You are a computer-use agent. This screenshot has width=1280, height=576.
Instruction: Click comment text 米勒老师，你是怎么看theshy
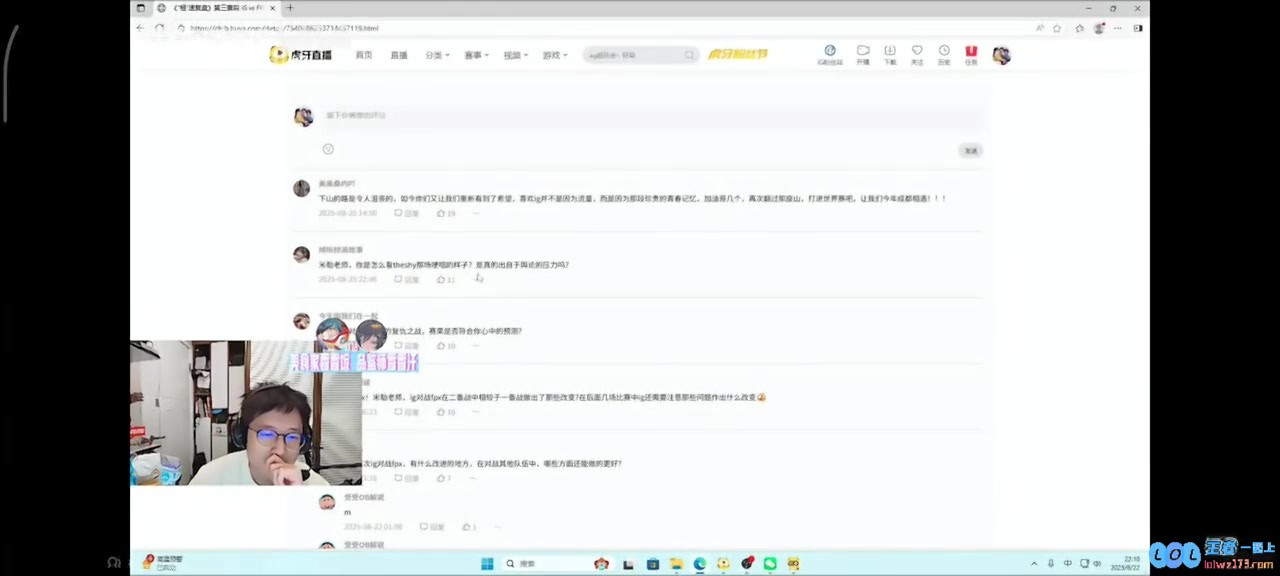click(x=443, y=264)
